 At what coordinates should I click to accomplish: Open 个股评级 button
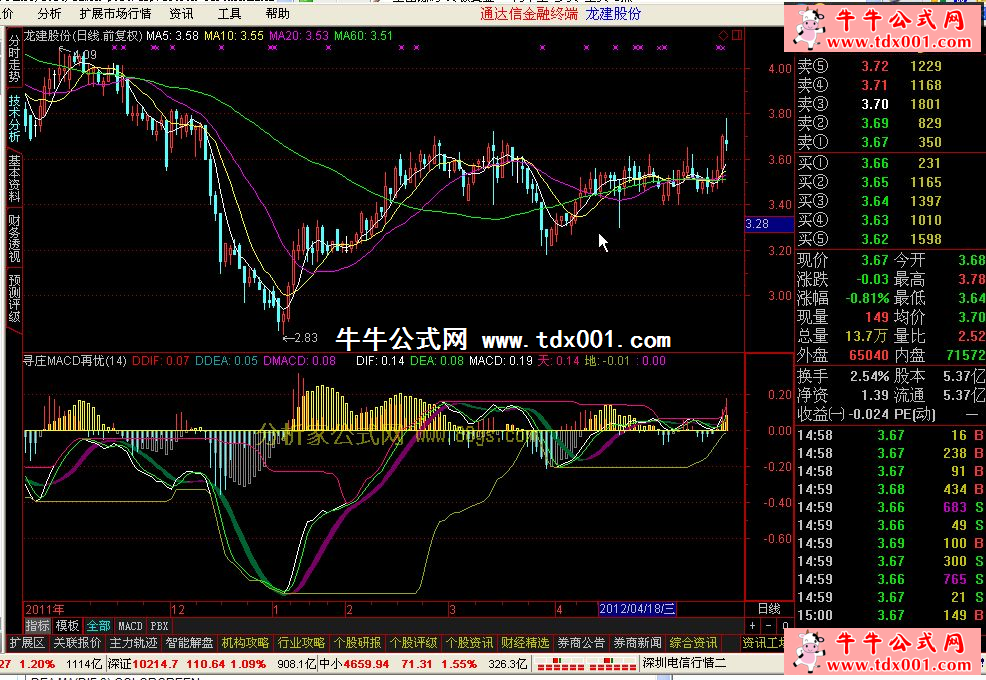click(413, 643)
